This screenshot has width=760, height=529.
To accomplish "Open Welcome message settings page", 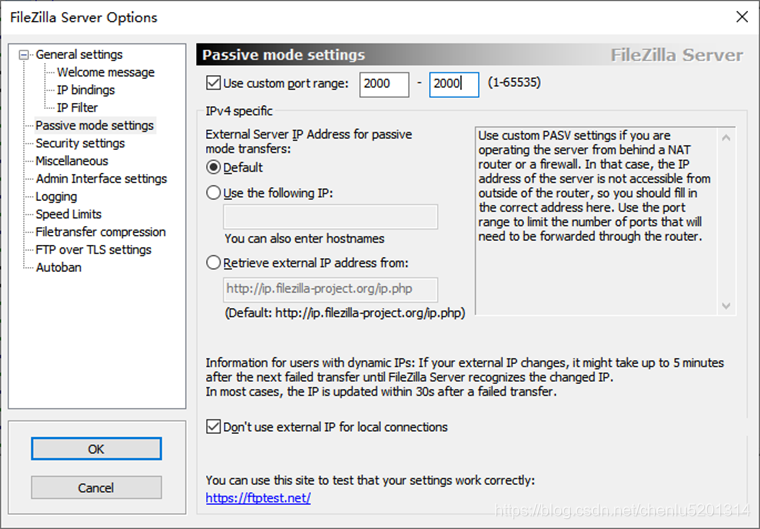I will click(x=105, y=72).
